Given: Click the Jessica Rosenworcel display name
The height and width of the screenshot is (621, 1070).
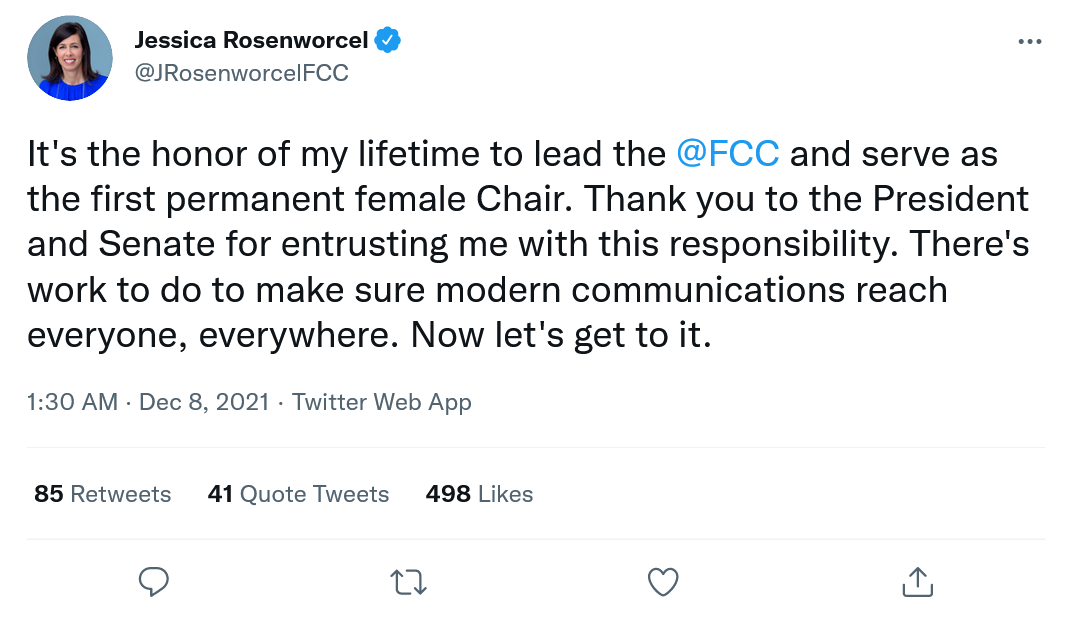Looking at the screenshot, I should tap(252, 41).
